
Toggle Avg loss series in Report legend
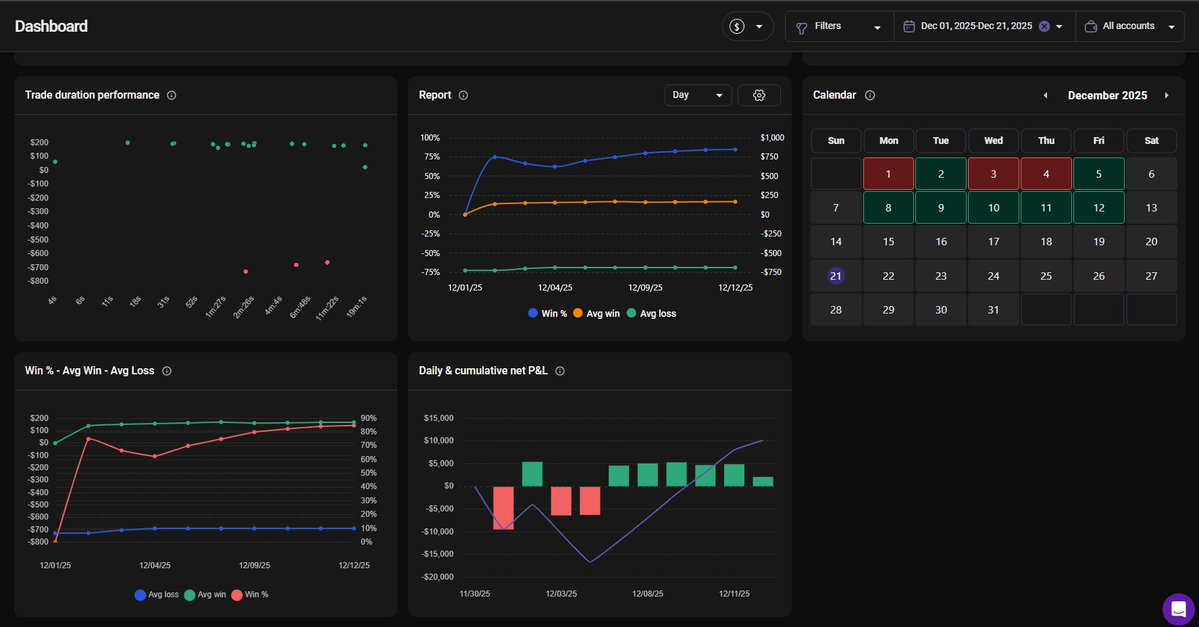[x=651, y=314]
